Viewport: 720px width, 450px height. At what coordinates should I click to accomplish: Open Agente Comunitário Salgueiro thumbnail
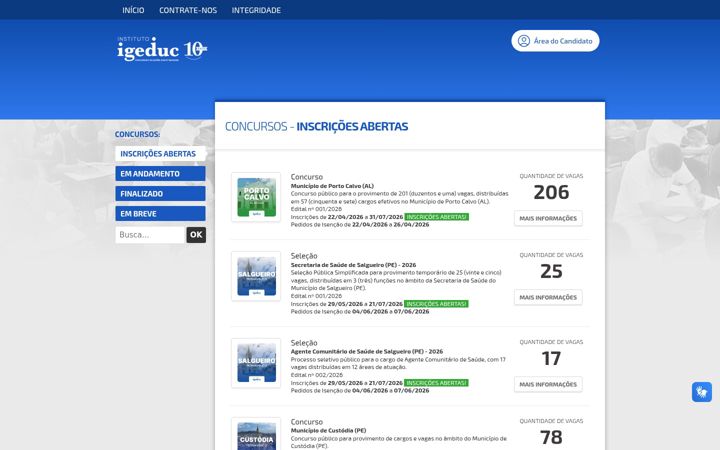tap(256, 363)
